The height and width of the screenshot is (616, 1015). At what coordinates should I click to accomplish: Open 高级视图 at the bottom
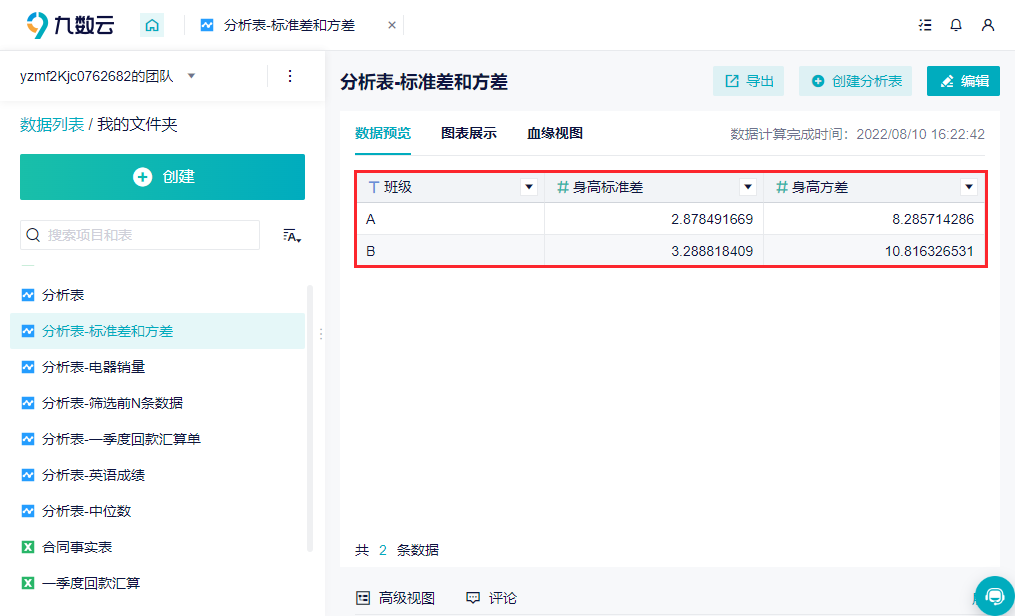tap(396, 598)
